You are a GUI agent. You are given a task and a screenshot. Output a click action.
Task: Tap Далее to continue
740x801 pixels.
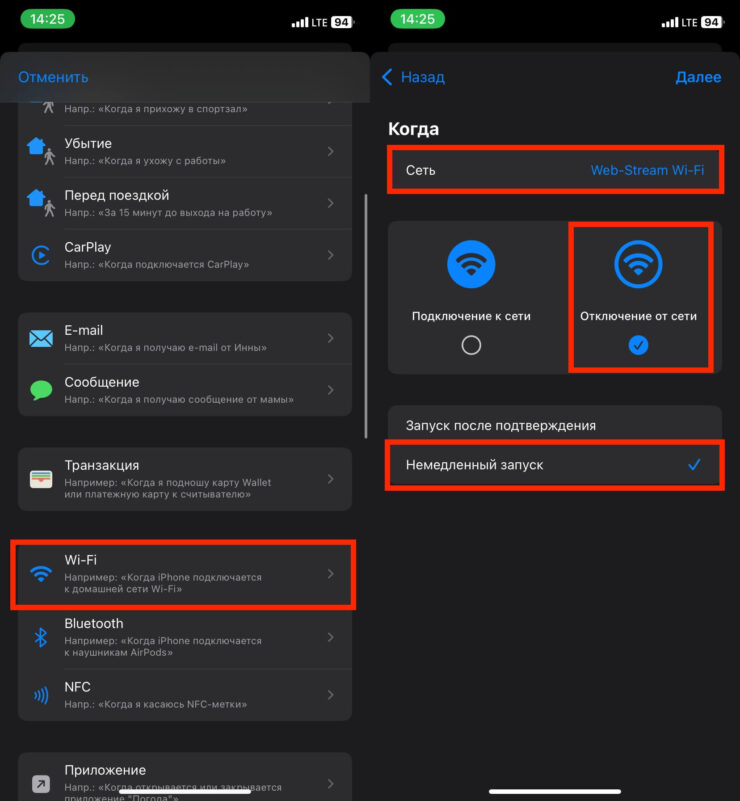click(698, 77)
